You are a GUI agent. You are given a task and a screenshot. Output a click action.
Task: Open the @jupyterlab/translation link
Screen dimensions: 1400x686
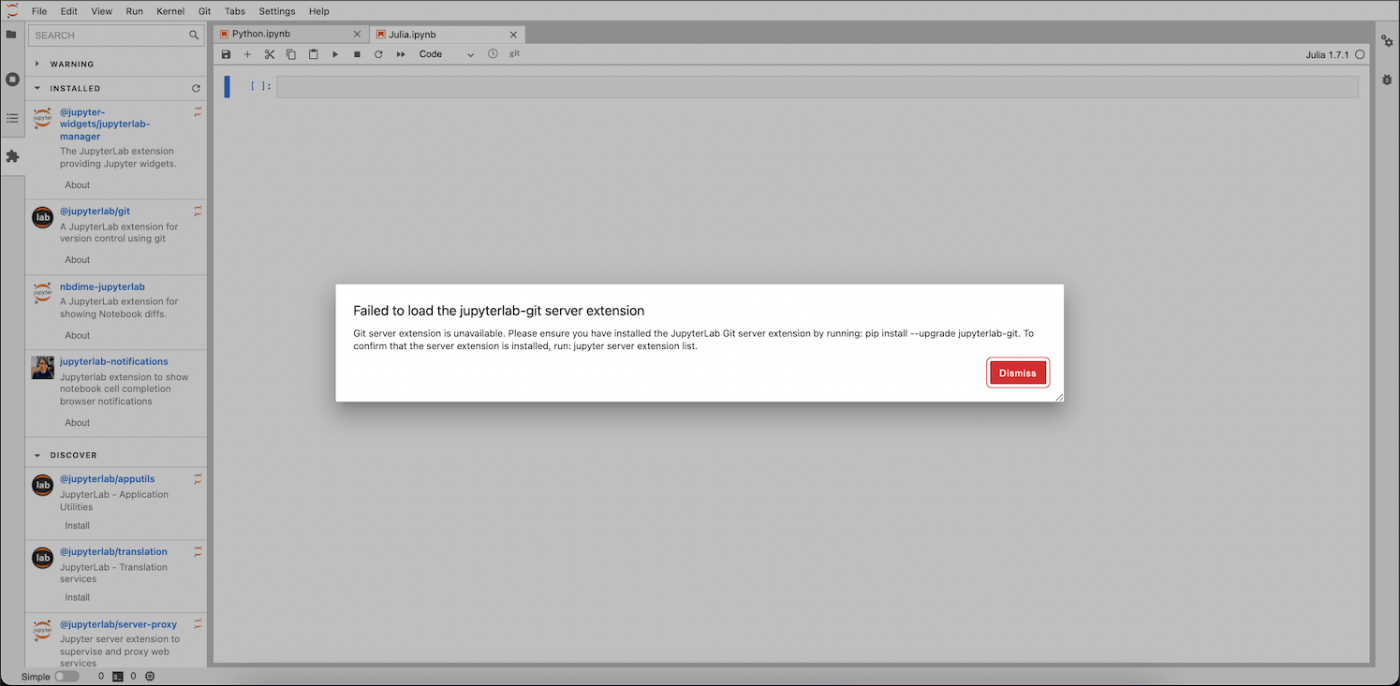[x=114, y=551]
